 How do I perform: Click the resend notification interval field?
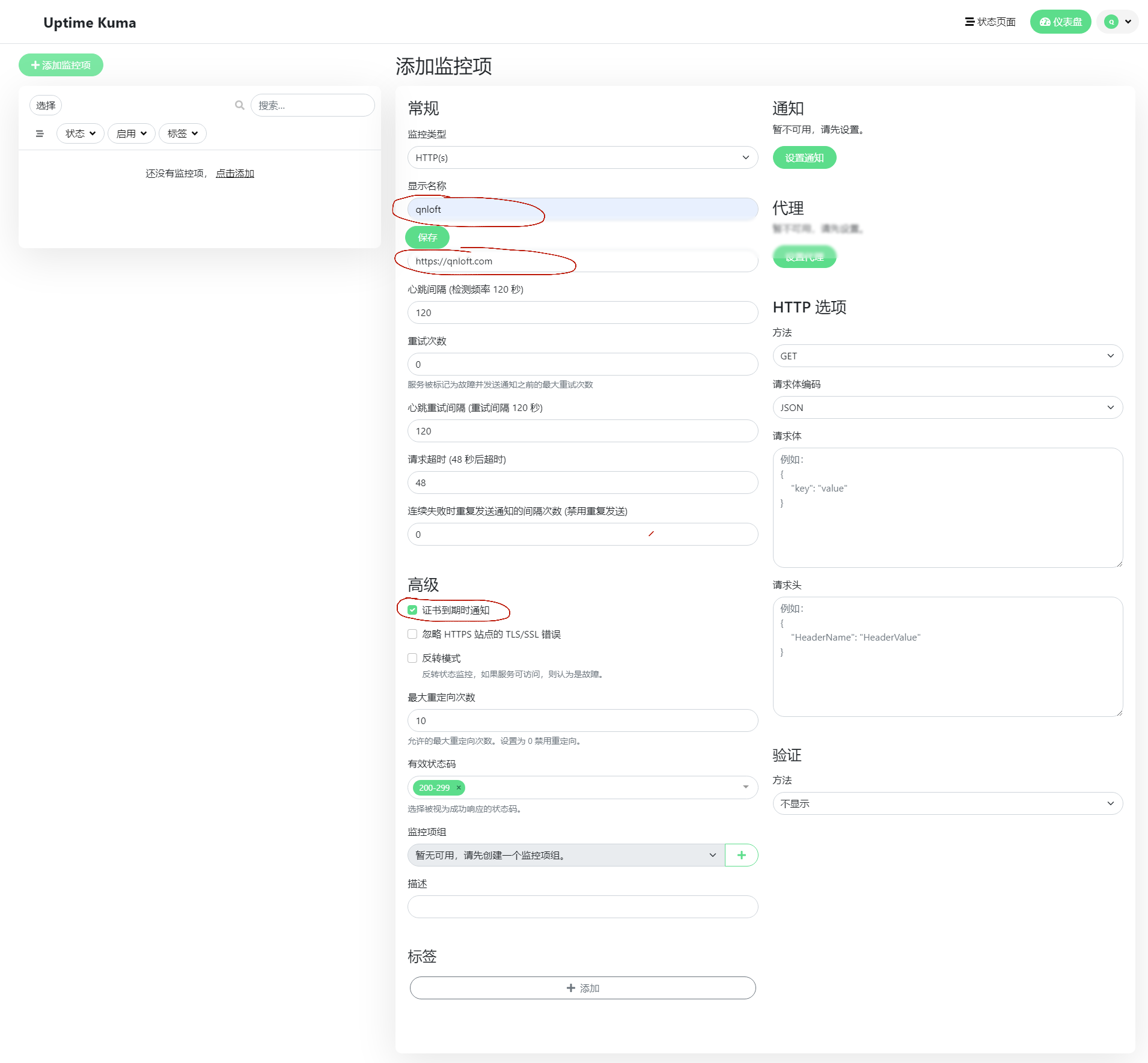[x=583, y=534]
